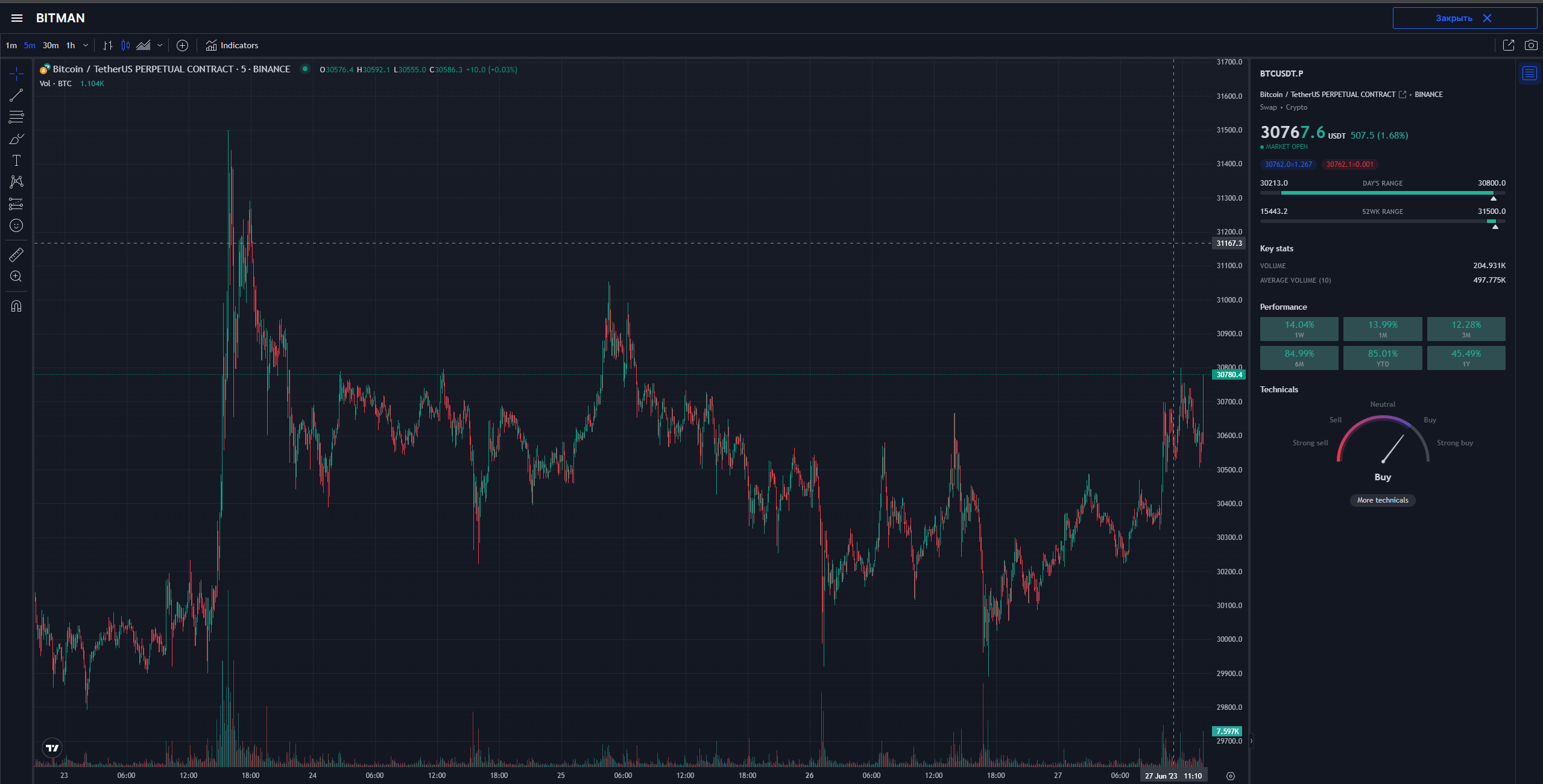
Task: Switch chart style to bars
Action: click(108, 45)
